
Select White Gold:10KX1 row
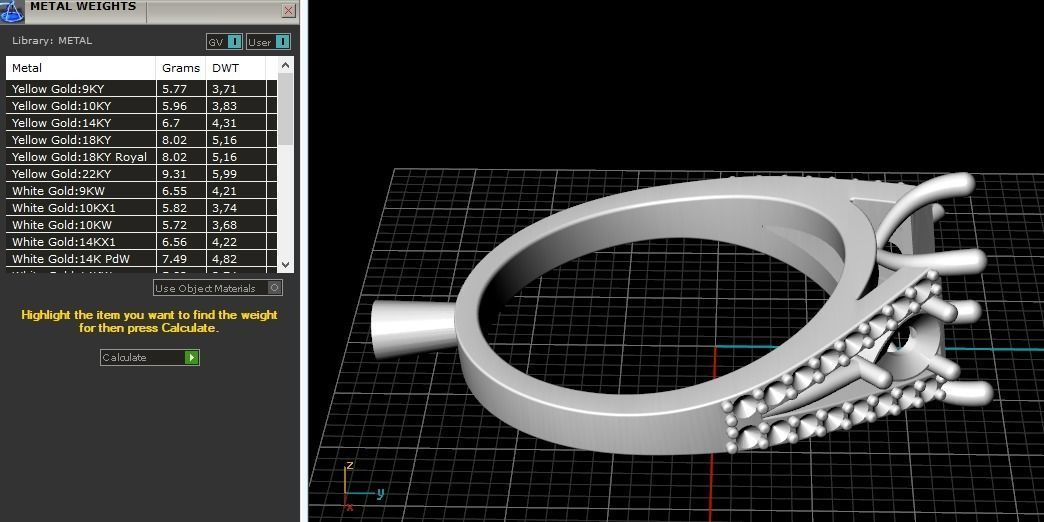(x=141, y=208)
